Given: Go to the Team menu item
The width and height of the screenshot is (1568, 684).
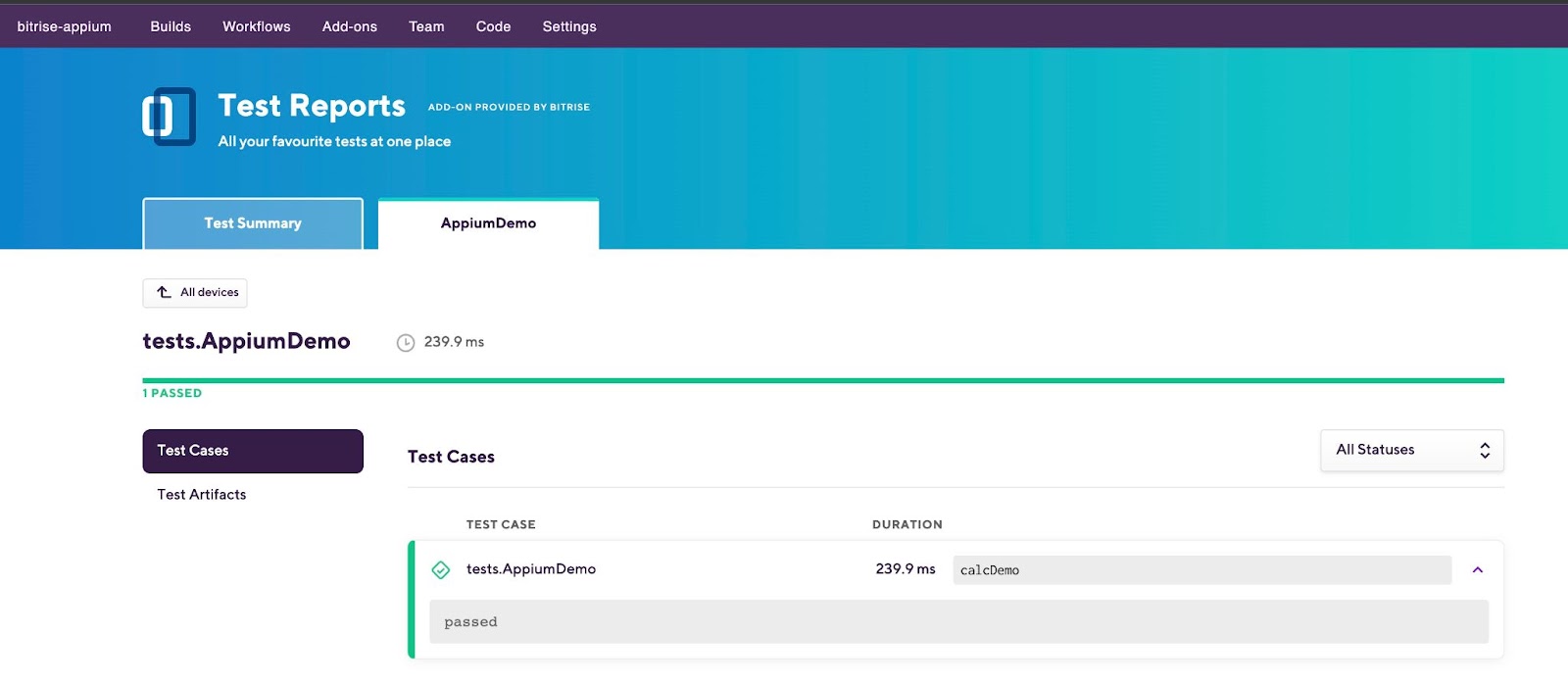Looking at the screenshot, I should tap(426, 26).
